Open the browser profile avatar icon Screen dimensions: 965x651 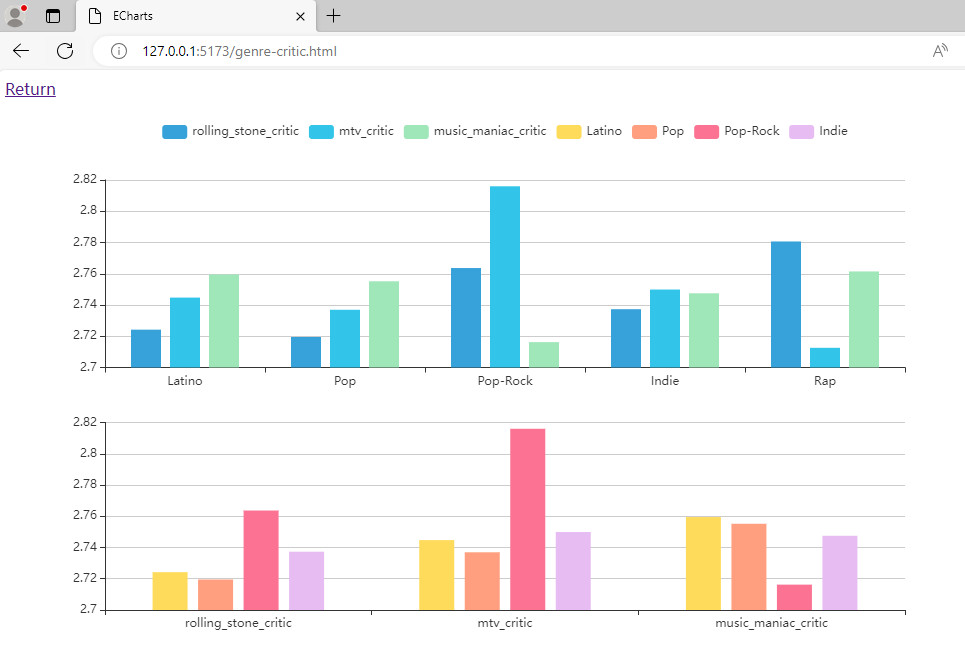coord(15,16)
